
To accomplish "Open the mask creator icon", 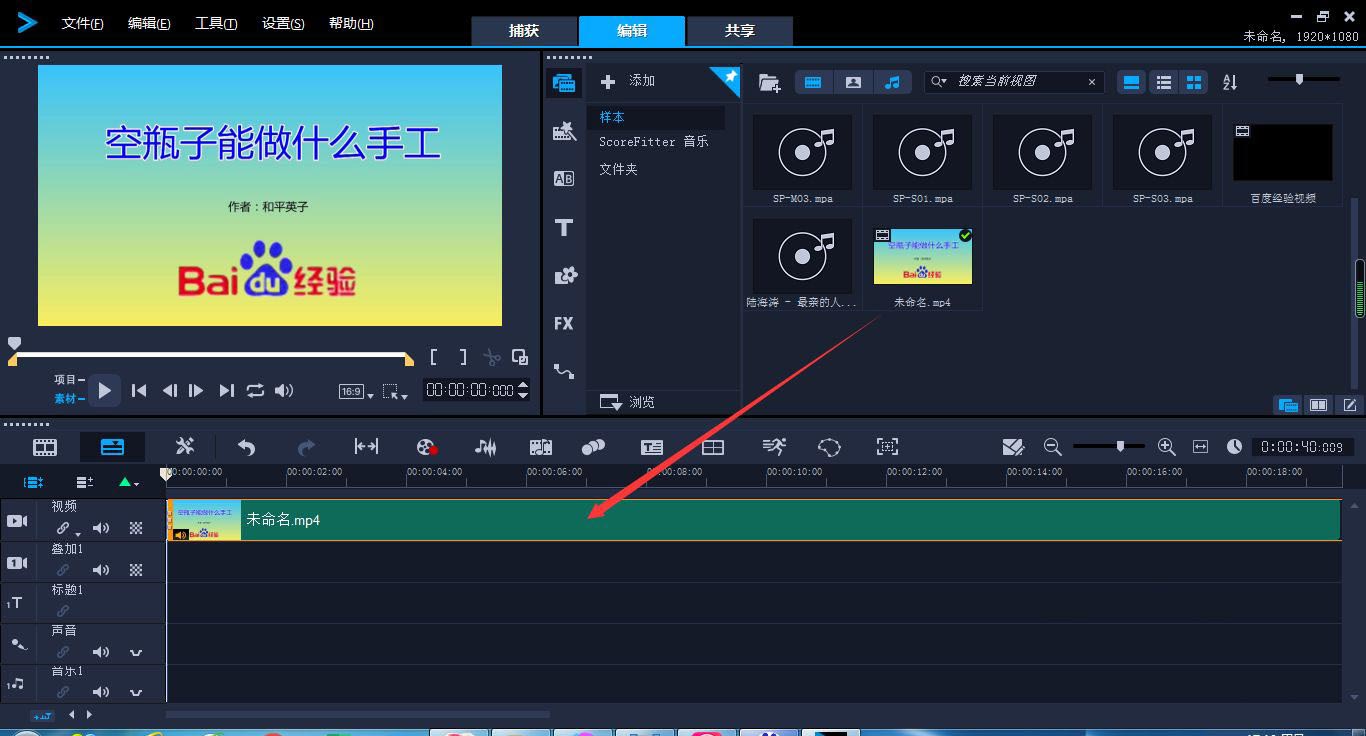I will [x=829, y=447].
